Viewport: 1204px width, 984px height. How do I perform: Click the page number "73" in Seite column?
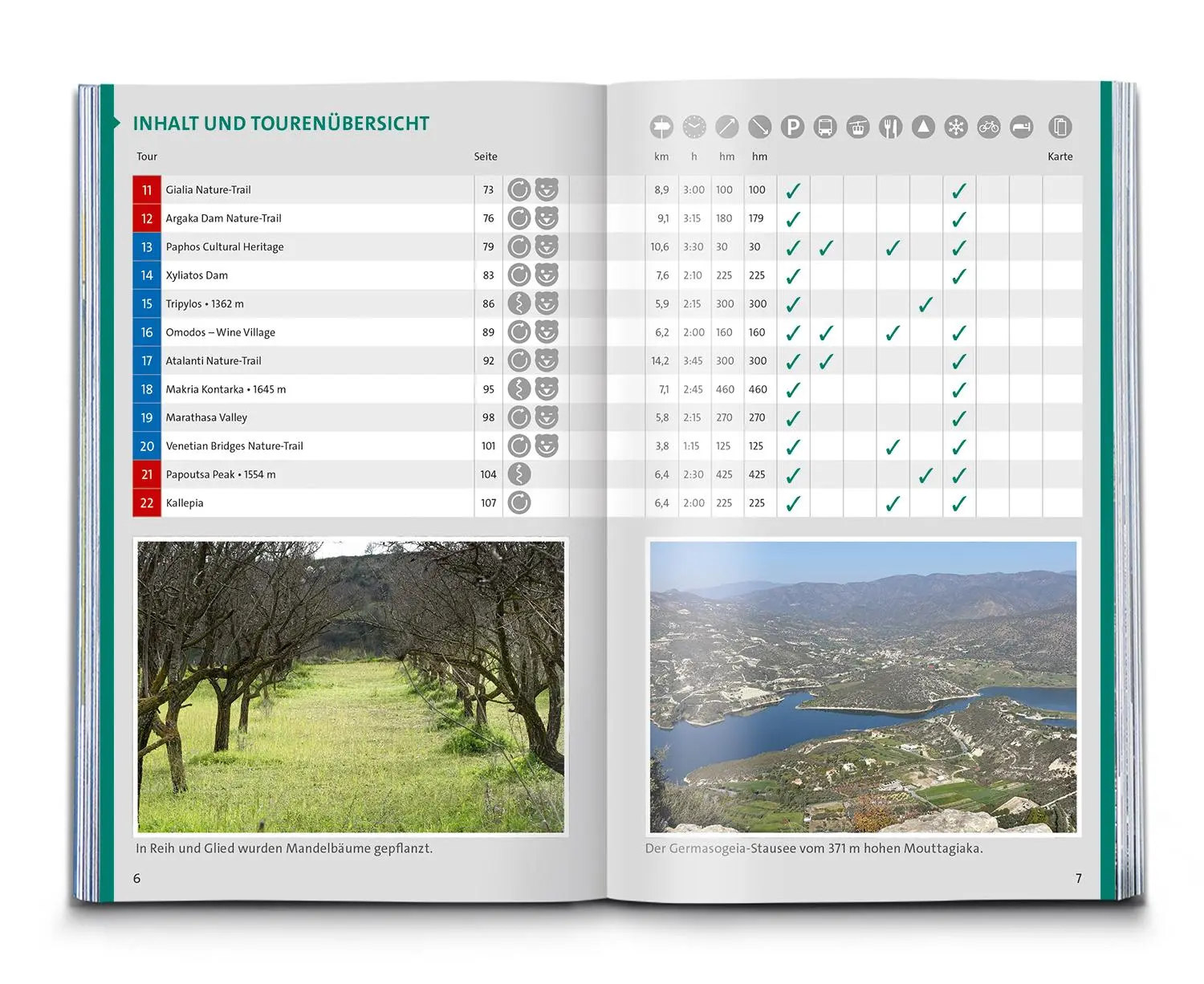coord(488,190)
